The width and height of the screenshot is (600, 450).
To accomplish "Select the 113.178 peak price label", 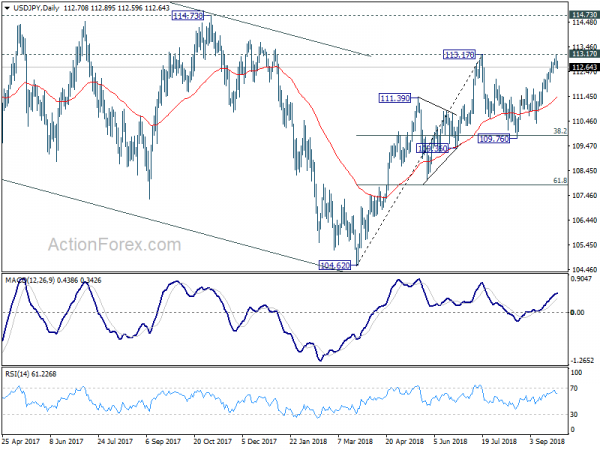I will tap(459, 55).
